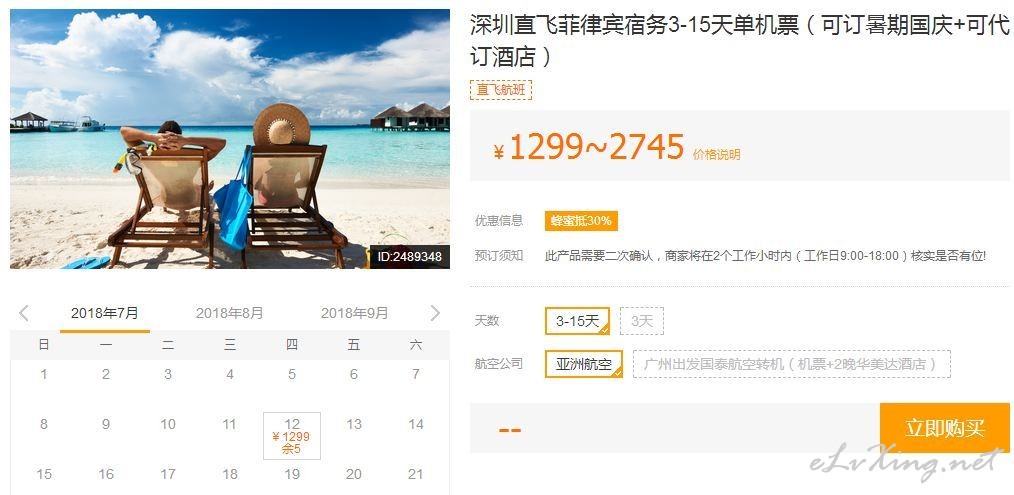This screenshot has width=1014, height=495.
Task: Select date 5 in the calendar
Action: click(292, 374)
